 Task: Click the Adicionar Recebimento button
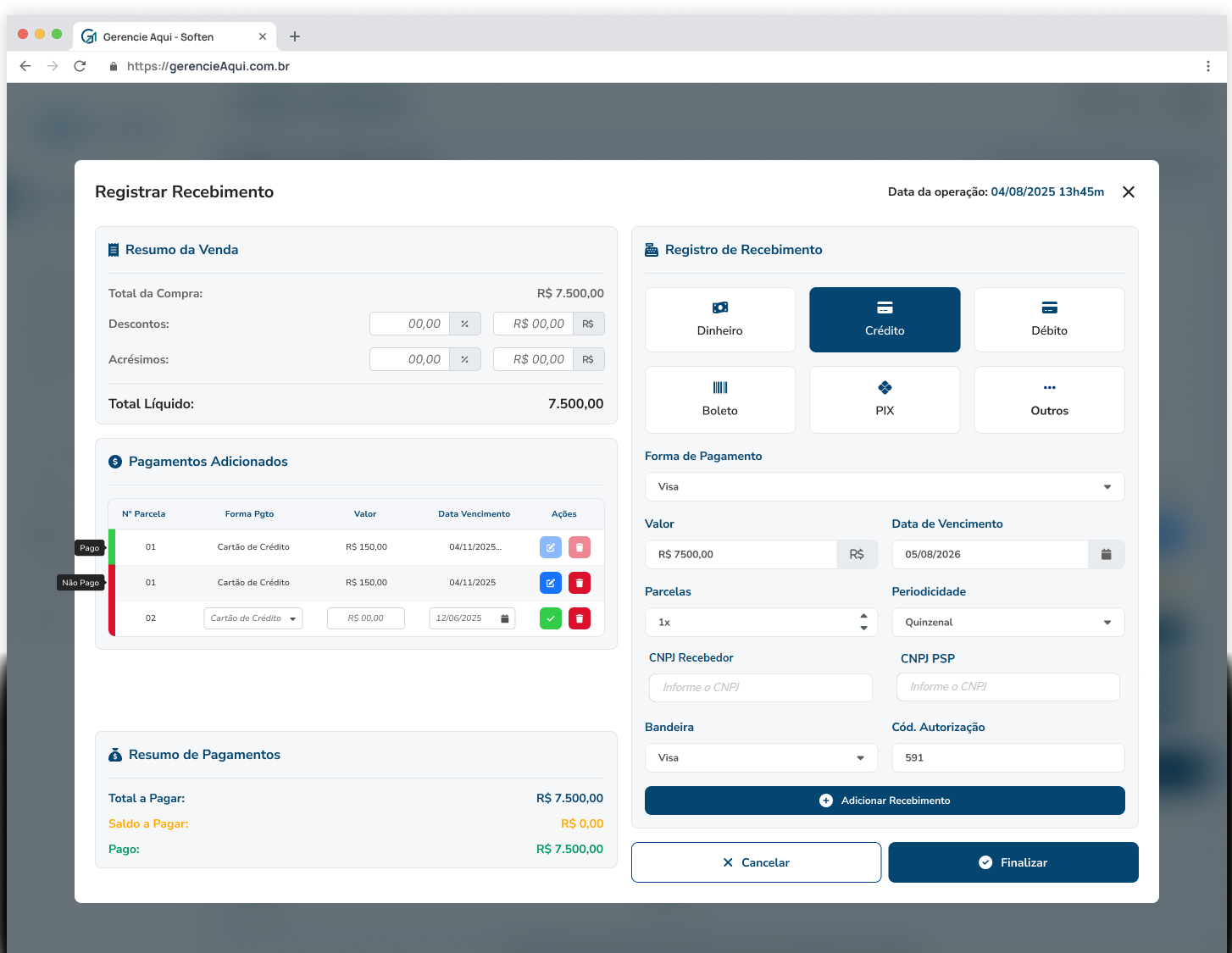(884, 801)
